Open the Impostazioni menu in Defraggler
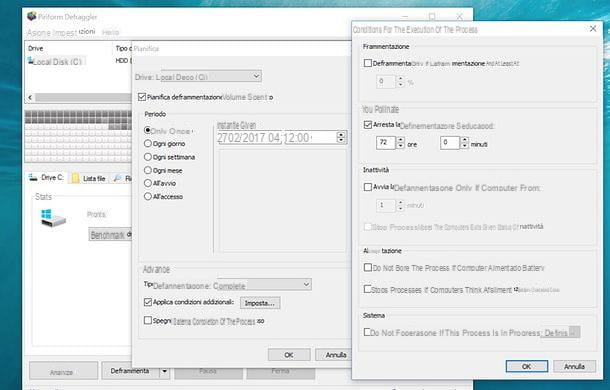Screen dimensions: 610x390 pyautogui.click(x=73, y=32)
